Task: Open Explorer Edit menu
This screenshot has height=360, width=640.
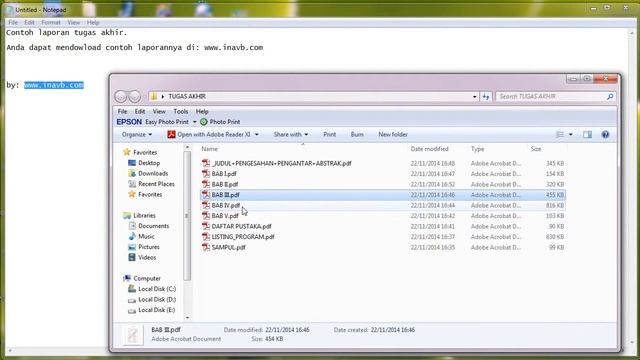Action: [140, 111]
